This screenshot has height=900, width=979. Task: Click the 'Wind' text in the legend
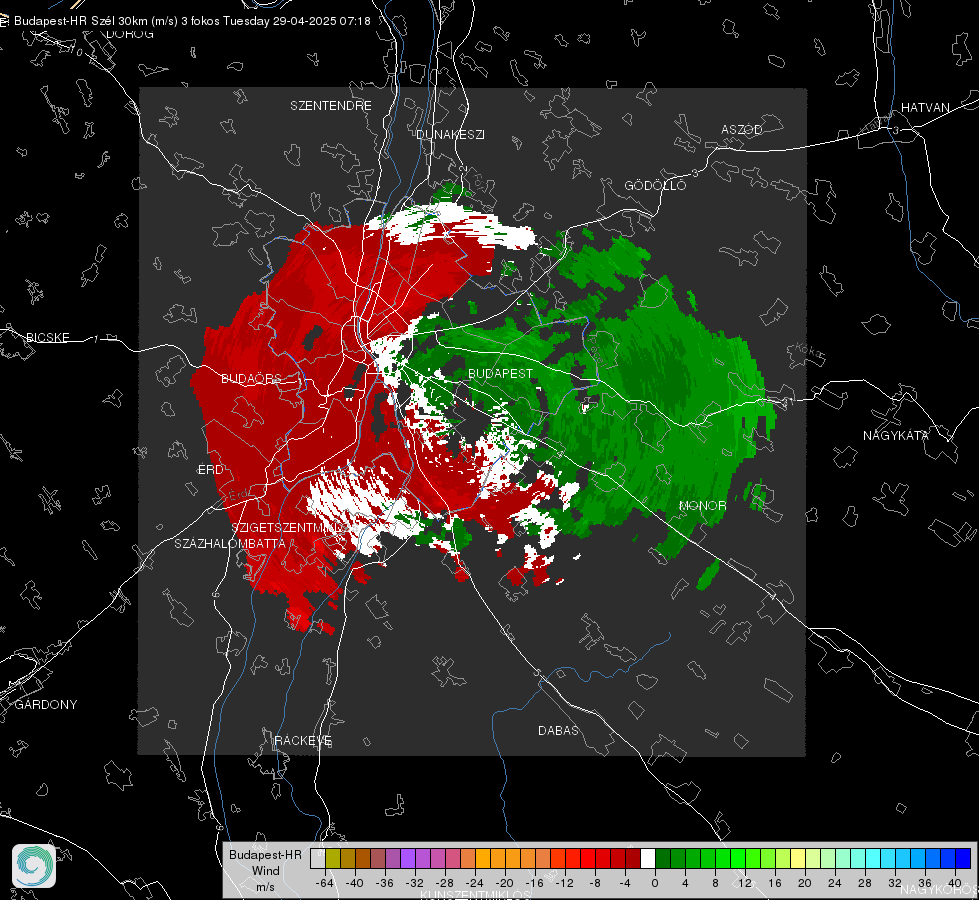coord(265,871)
